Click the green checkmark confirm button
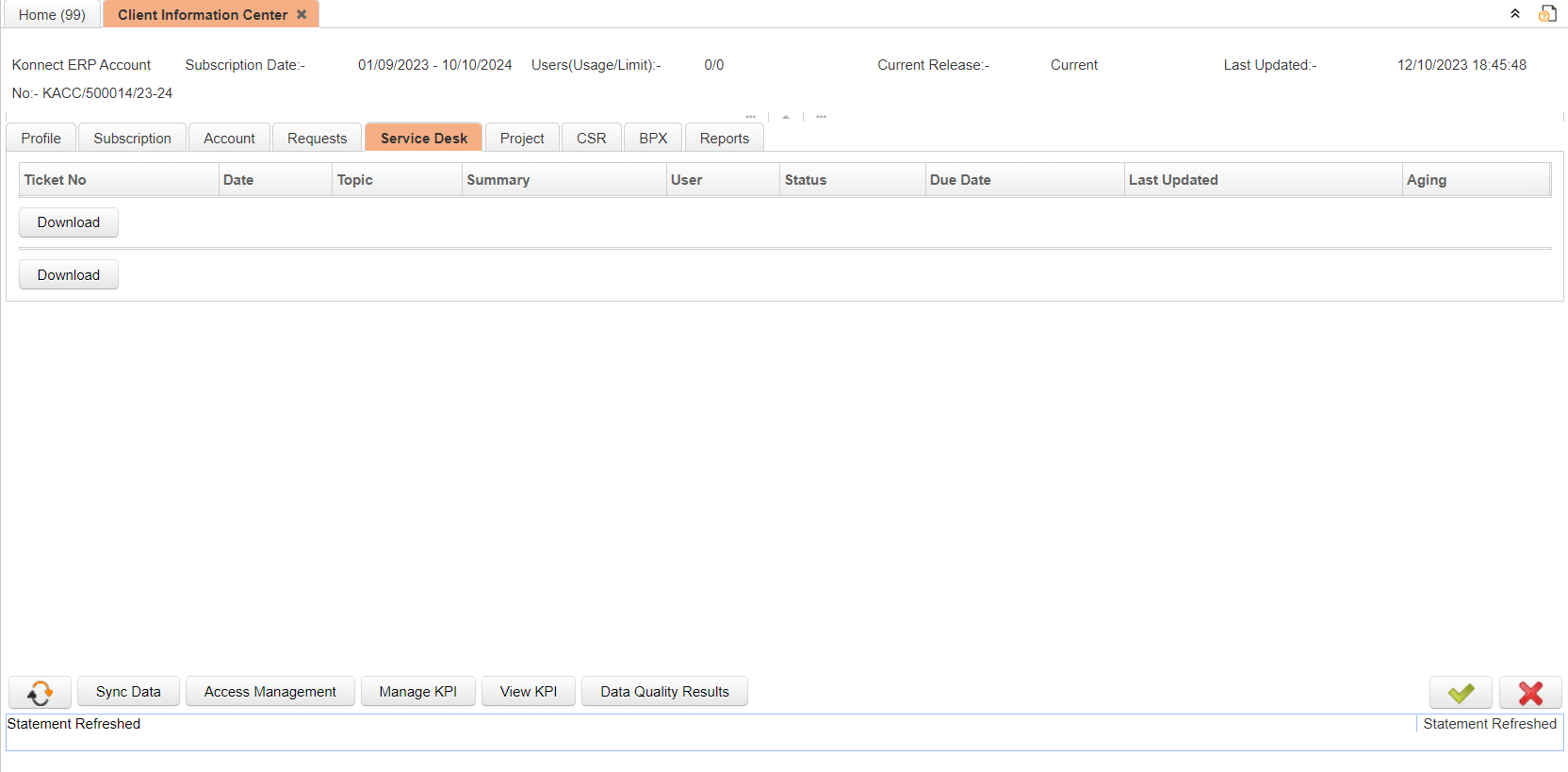 click(1460, 693)
